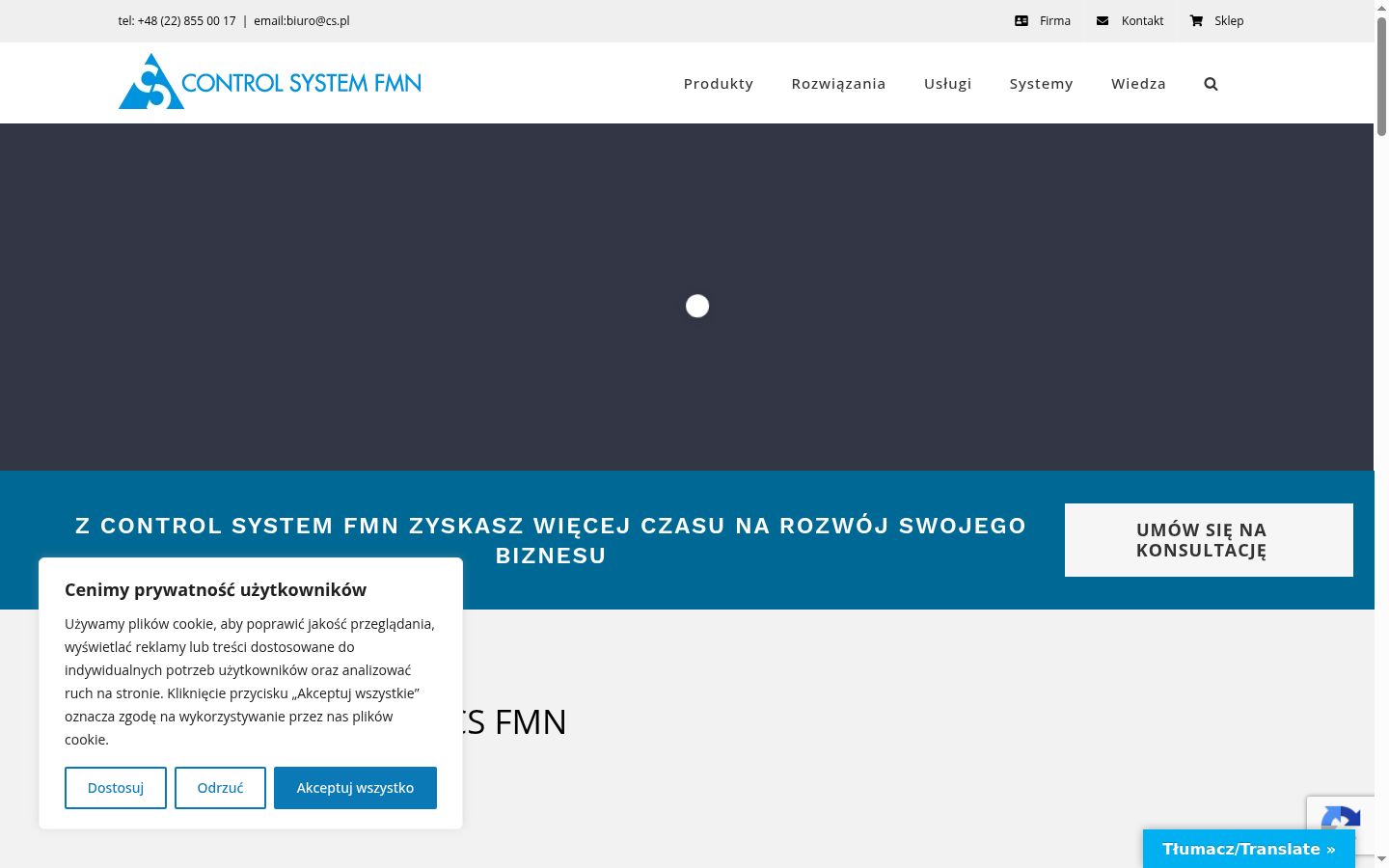
Task: Click the Firma ID card icon
Action: 1021,20
